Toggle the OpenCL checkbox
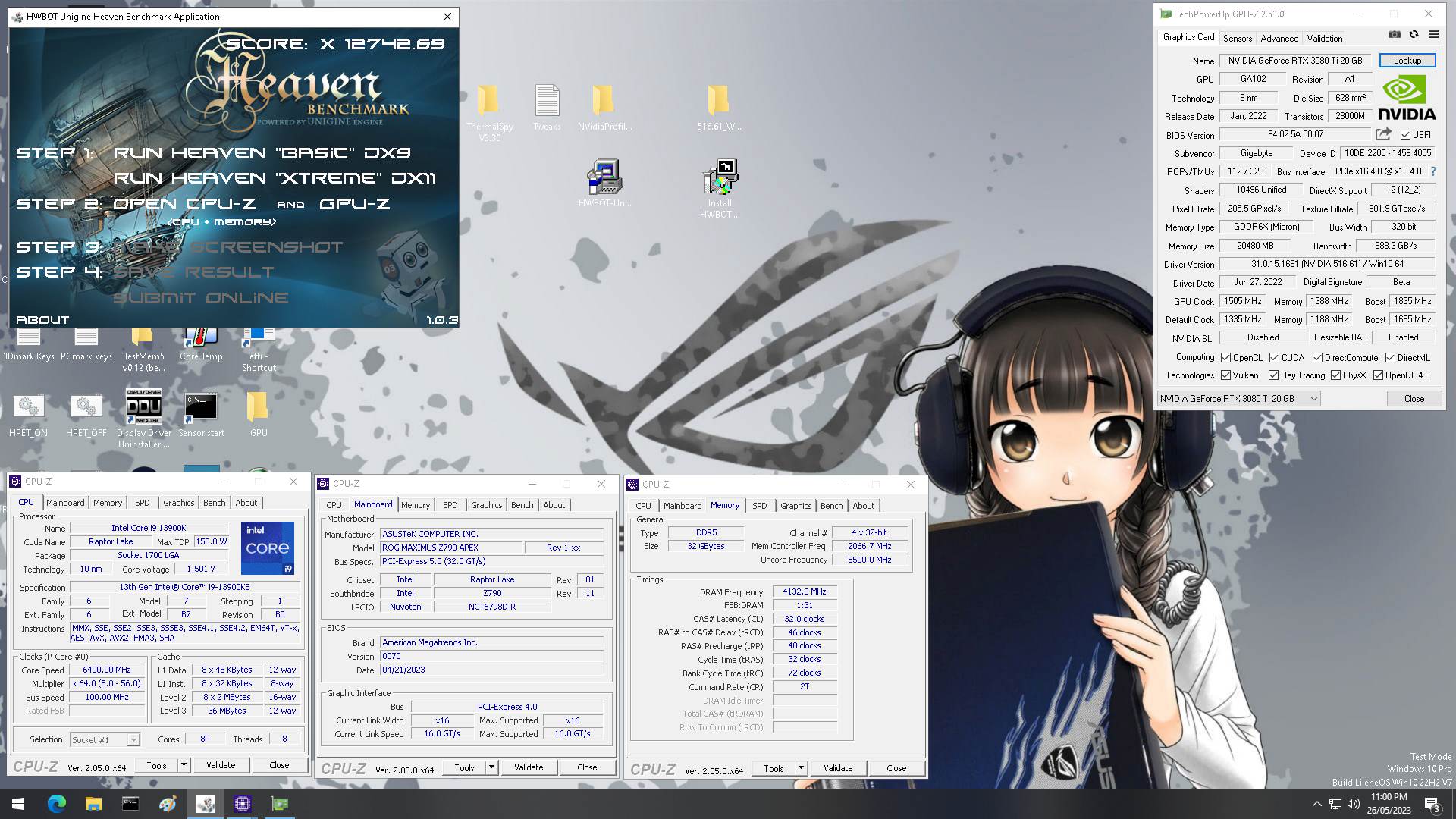 [1225, 357]
